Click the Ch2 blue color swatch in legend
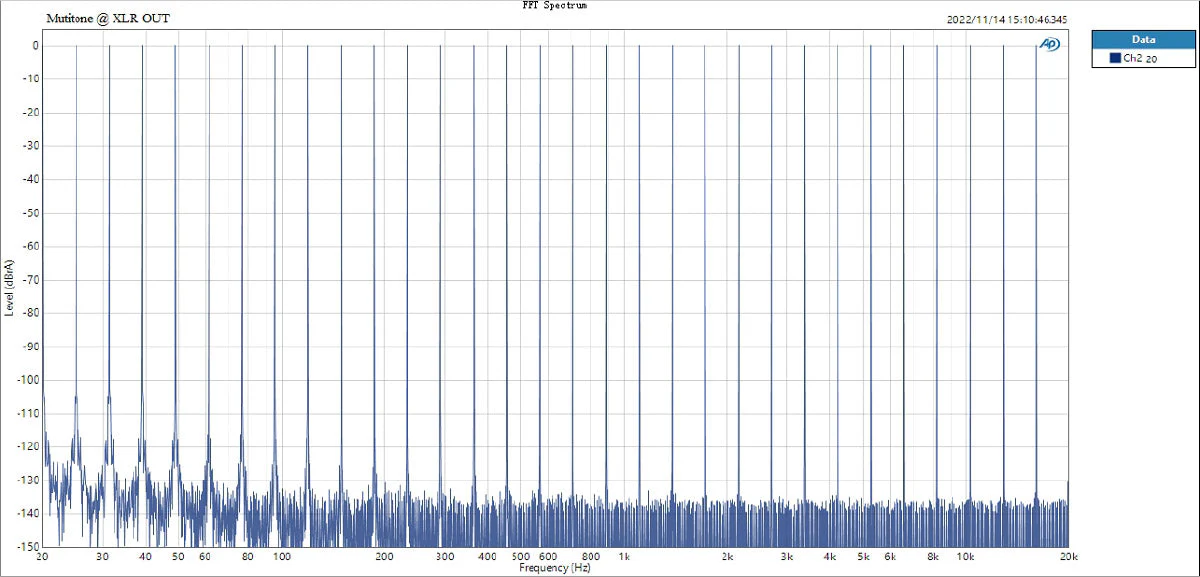The width and height of the screenshot is (1200, 577). [1115, 59]
